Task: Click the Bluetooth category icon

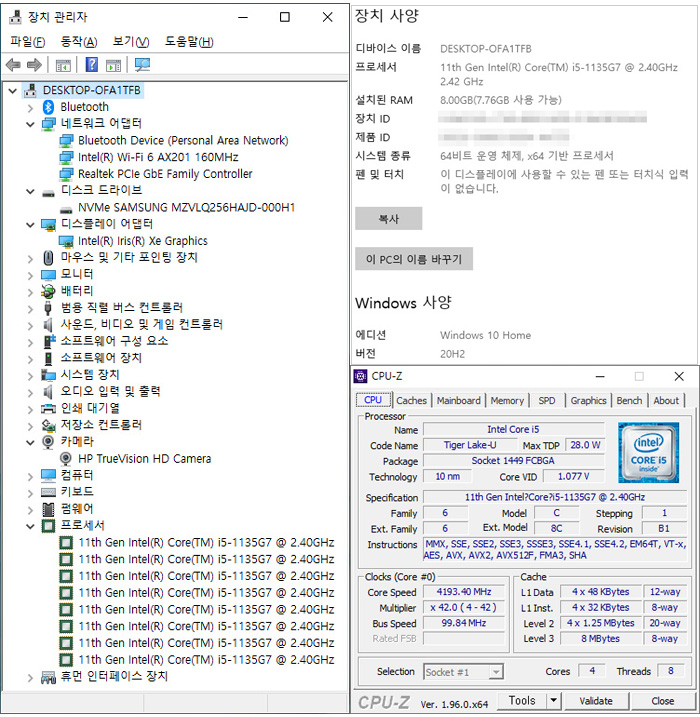Action: point(48,107)
